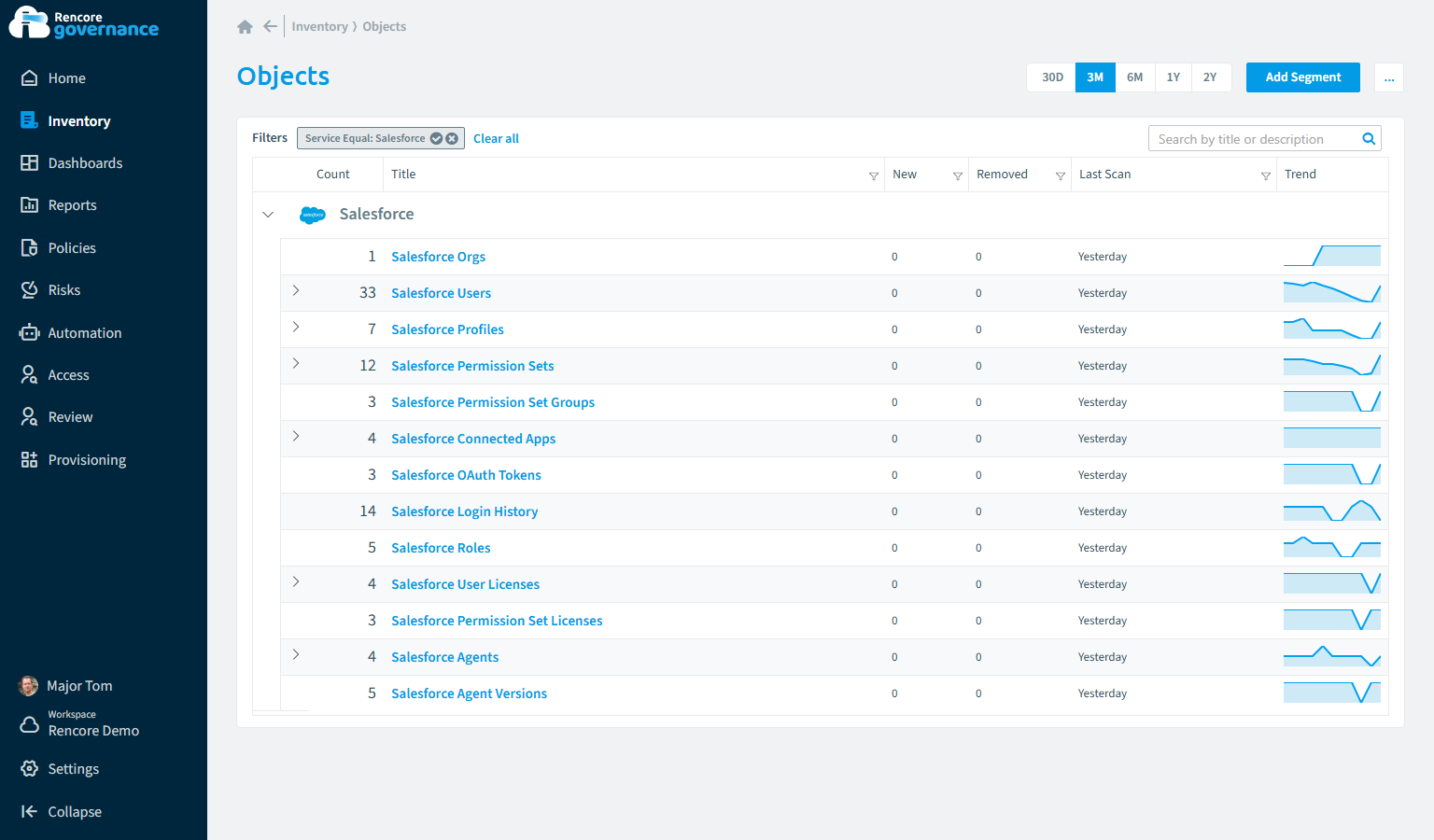Screen dimensions: 1434x840
Task: Open the Last Scan column filter icon
Action: pyautogui.click(x=1266, y=175)
